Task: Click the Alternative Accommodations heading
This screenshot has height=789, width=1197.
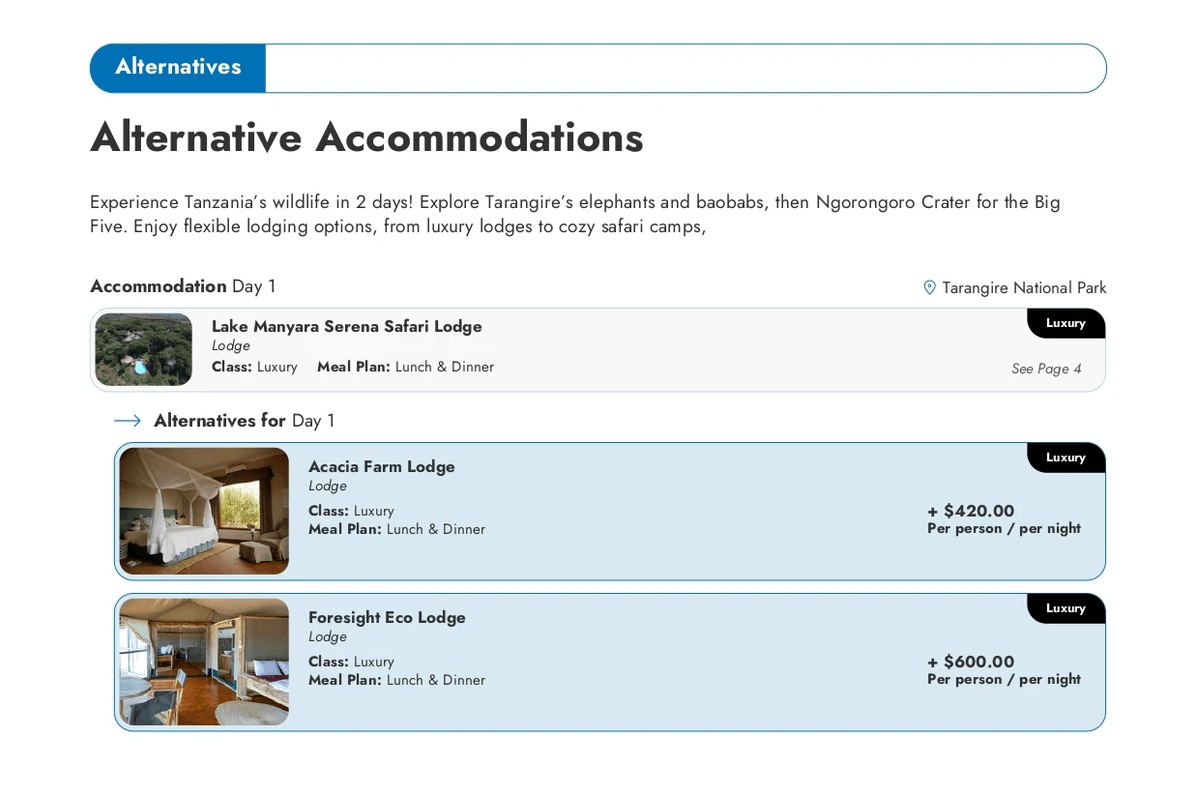Action: point(366,137)
